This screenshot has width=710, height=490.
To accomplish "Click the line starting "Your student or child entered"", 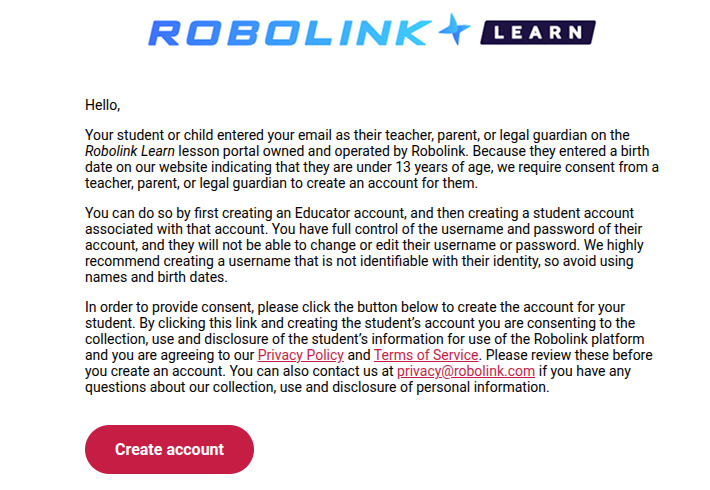I will 357,135.
